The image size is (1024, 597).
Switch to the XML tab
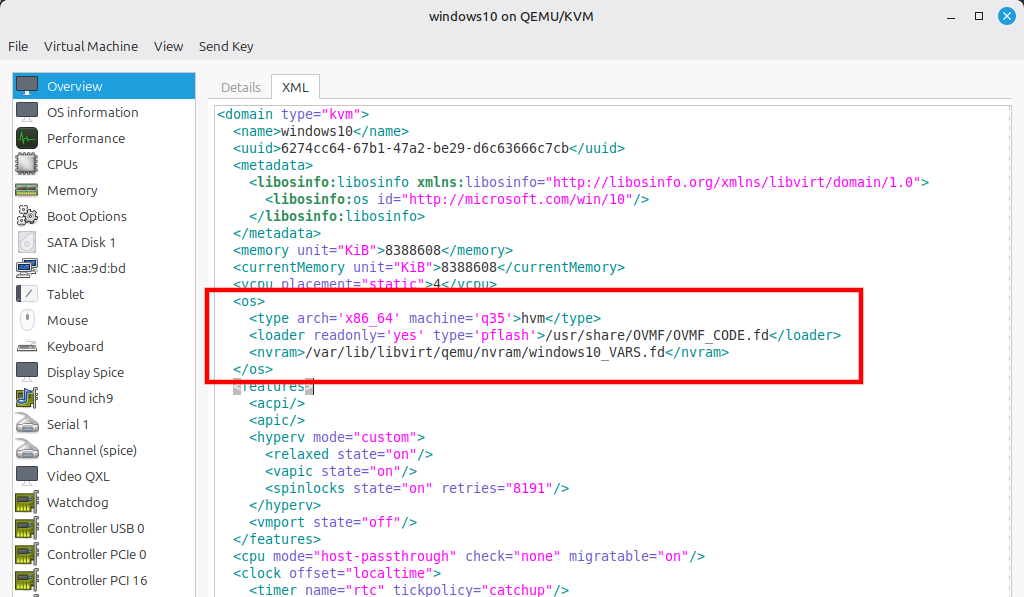pos(295,87)
